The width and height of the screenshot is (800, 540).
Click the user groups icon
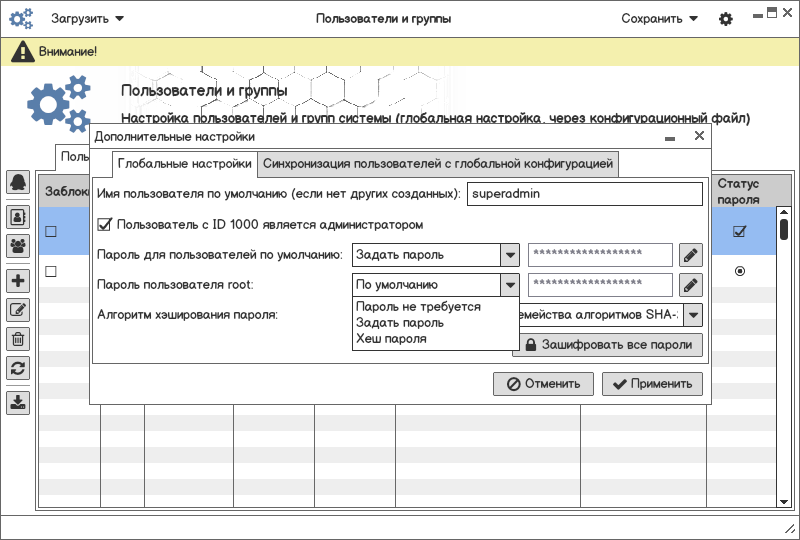pos(18,244)
